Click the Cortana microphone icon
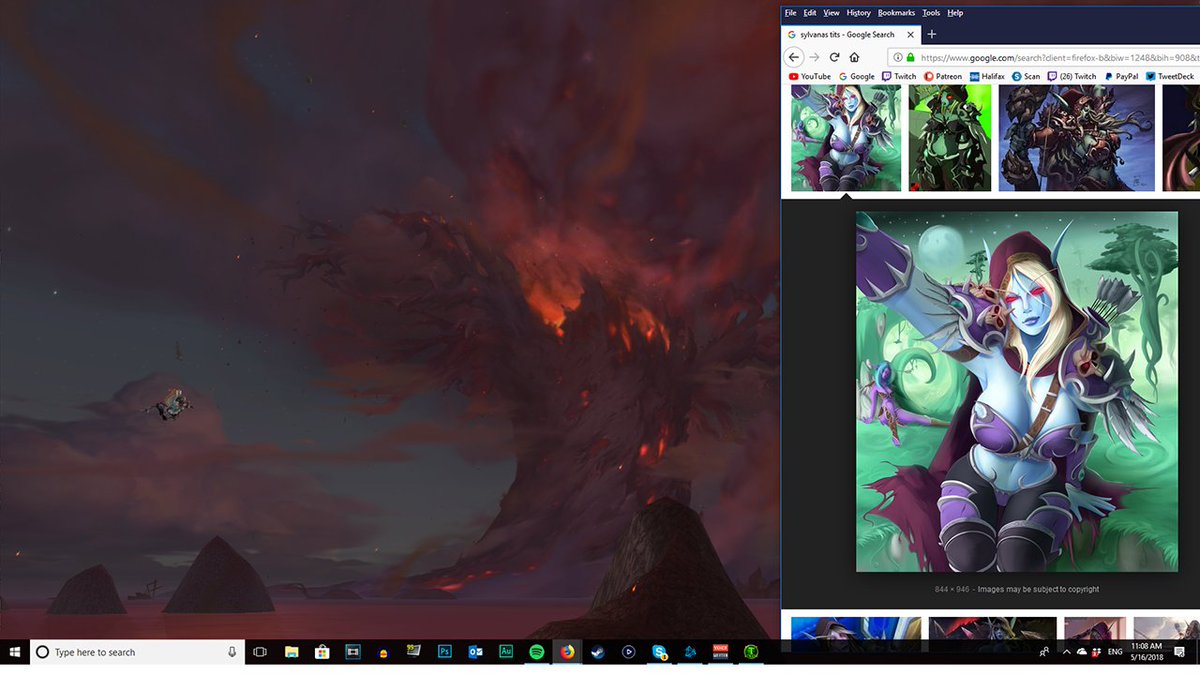1200x675 pixels. pyautogui.click(x=232, y=652)
